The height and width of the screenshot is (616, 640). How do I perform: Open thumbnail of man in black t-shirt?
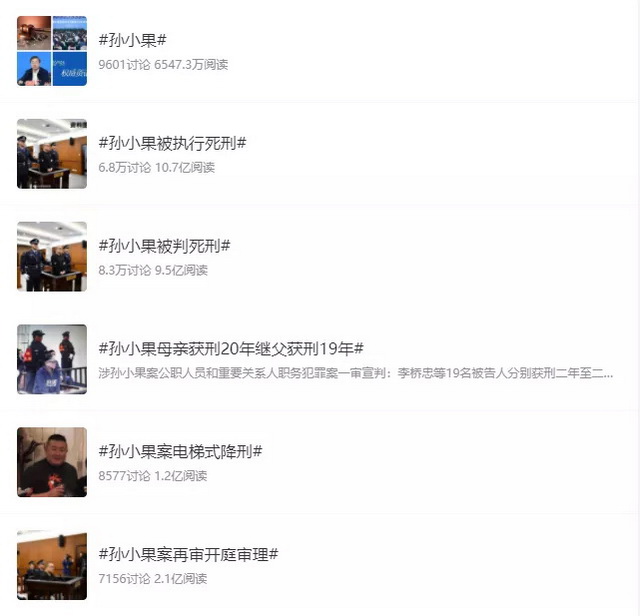[x=52, y=463]
